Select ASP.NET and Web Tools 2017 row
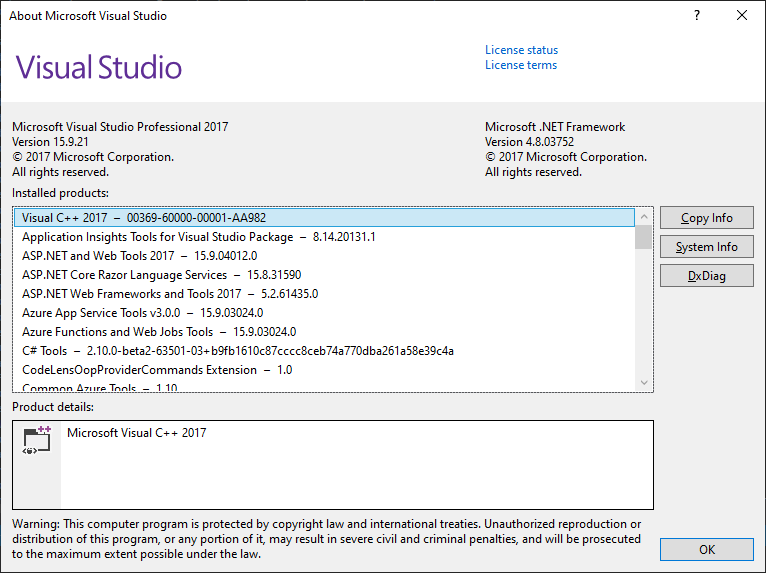The image size is (766, 573). pos(324,256)
